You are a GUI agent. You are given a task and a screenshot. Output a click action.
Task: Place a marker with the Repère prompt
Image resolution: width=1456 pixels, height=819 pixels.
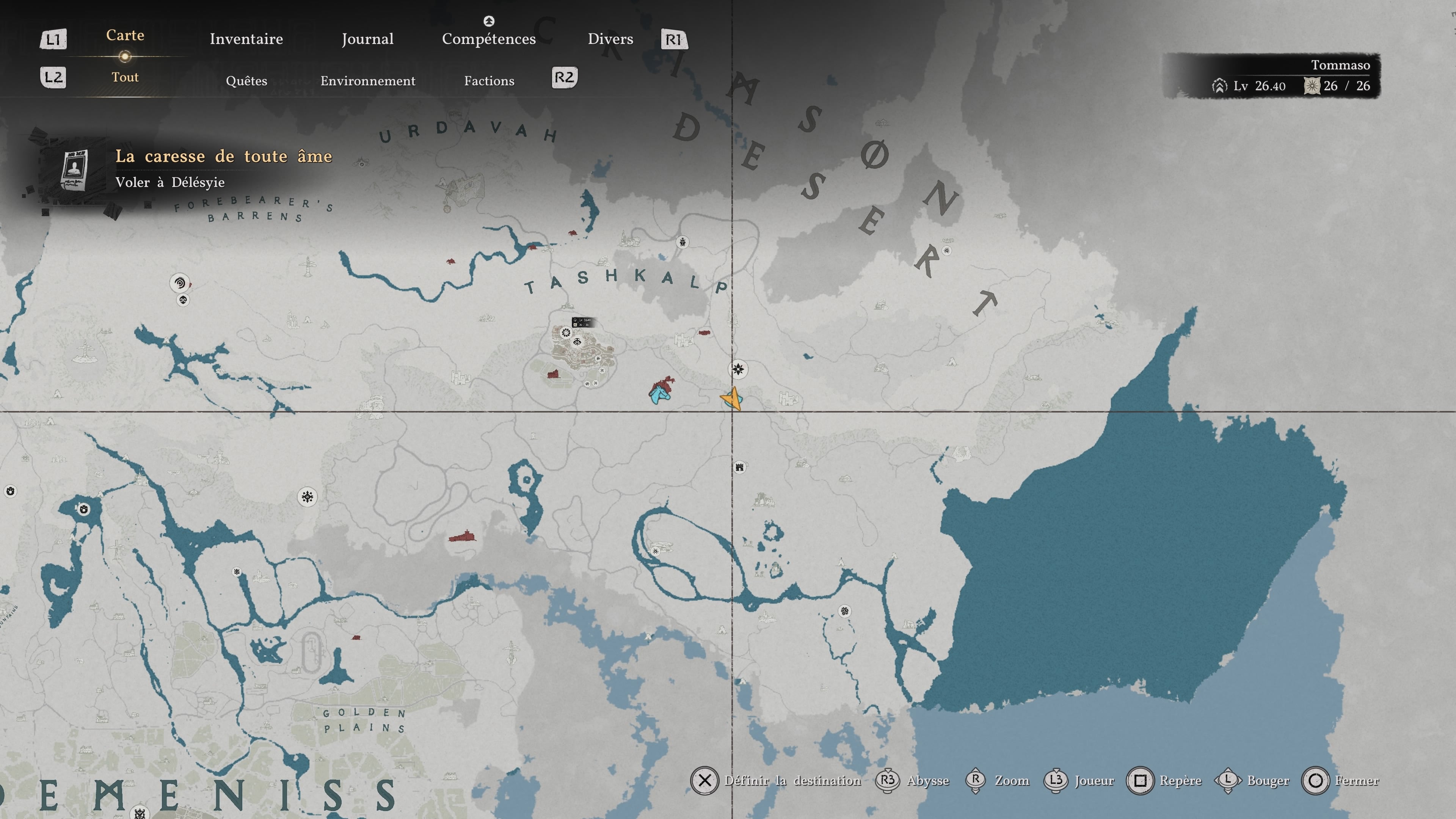1181,781
